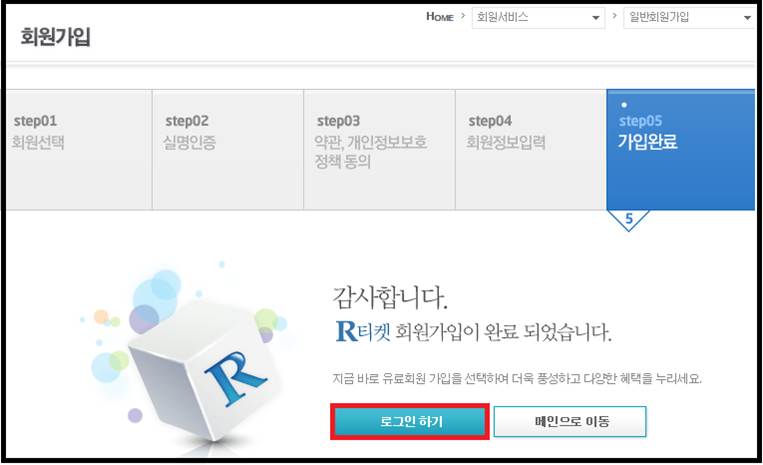
Task: Open the 회원서비스 dropdown
Action: click(538, 18)
